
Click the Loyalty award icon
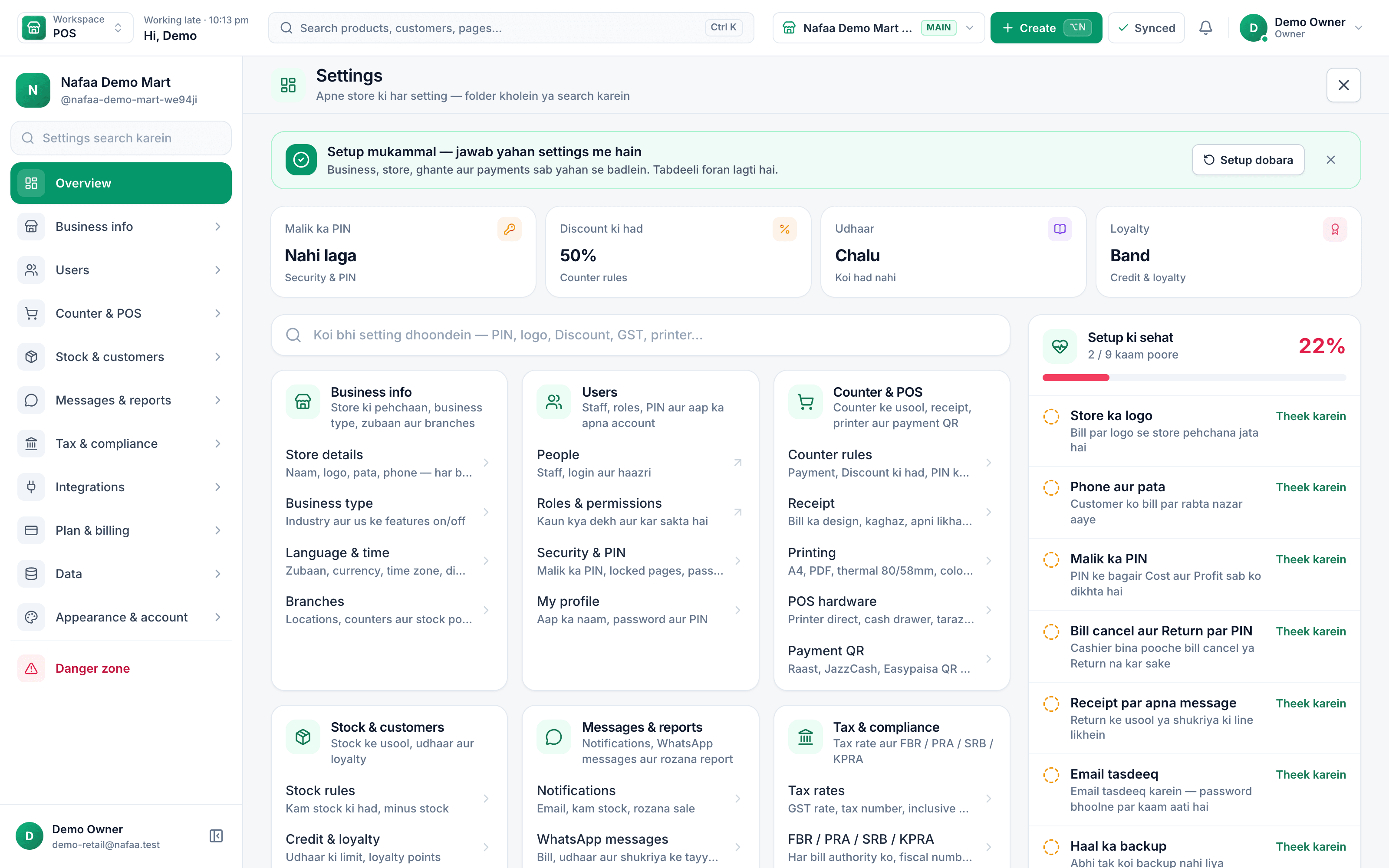click(x=1335, y=229)
